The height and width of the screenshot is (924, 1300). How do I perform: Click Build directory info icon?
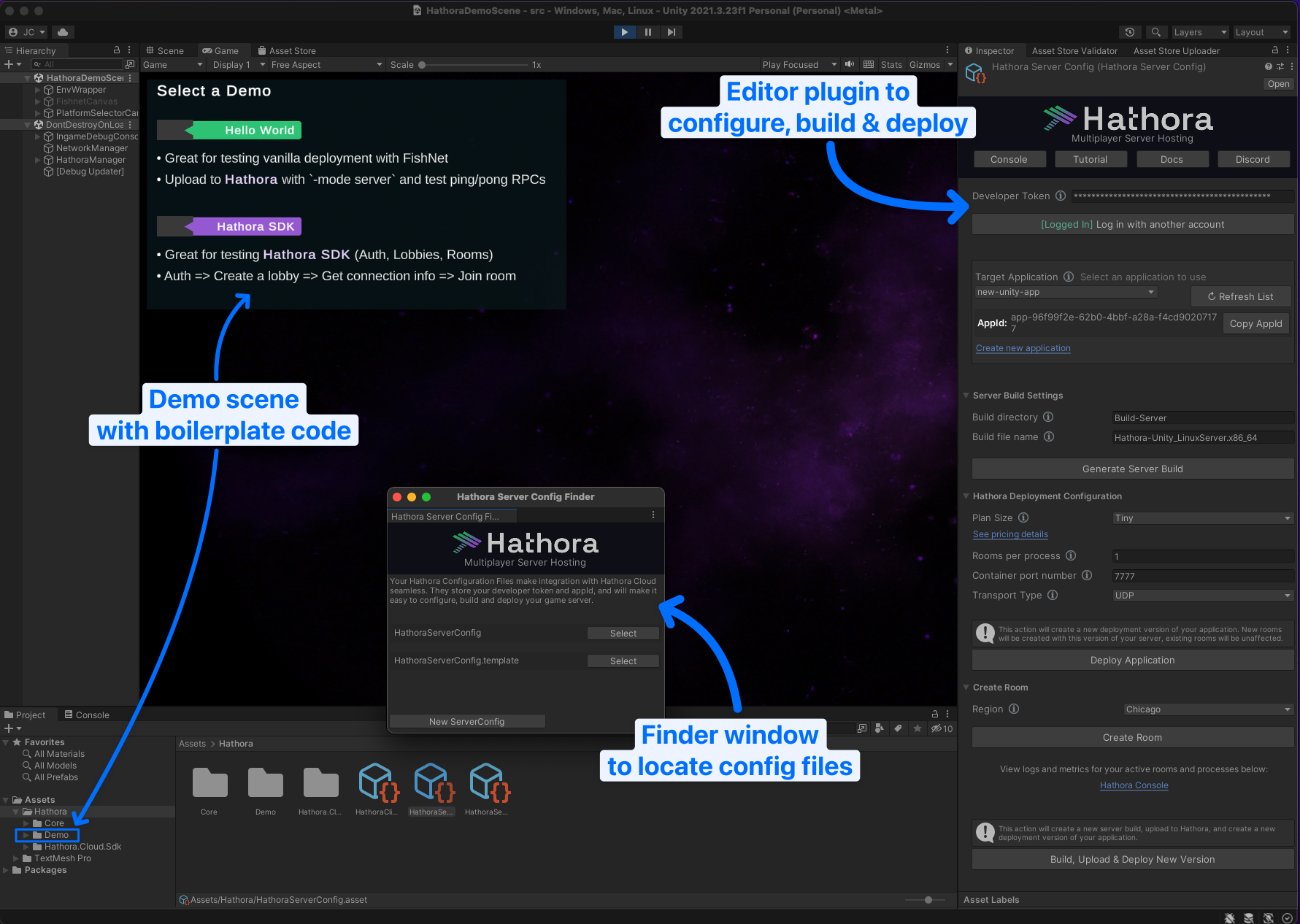[1048, 417]
